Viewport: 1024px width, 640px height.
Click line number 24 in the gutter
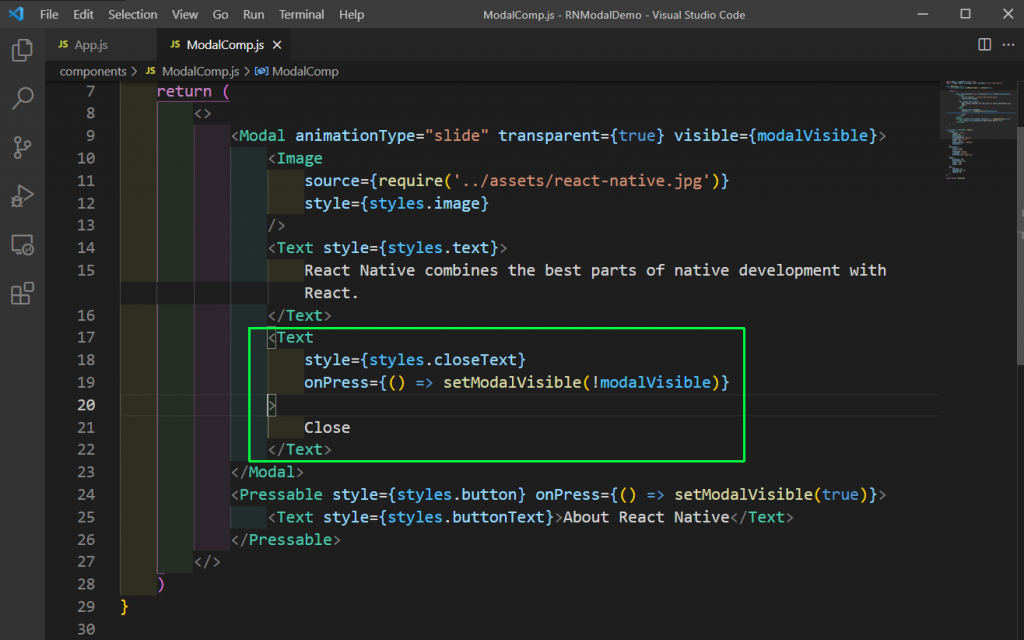pyautogui.click(x=86, y=494)
